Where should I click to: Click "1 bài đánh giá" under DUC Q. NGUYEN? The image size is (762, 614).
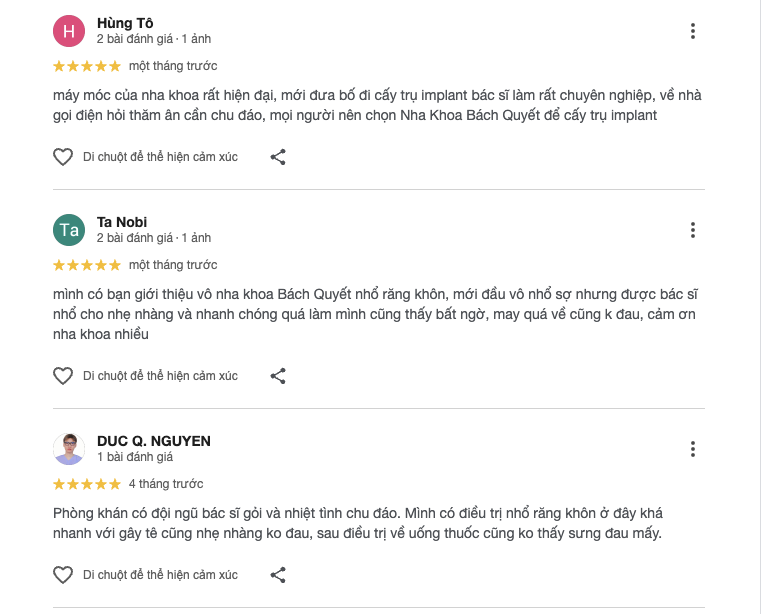[x=135, y=457]
